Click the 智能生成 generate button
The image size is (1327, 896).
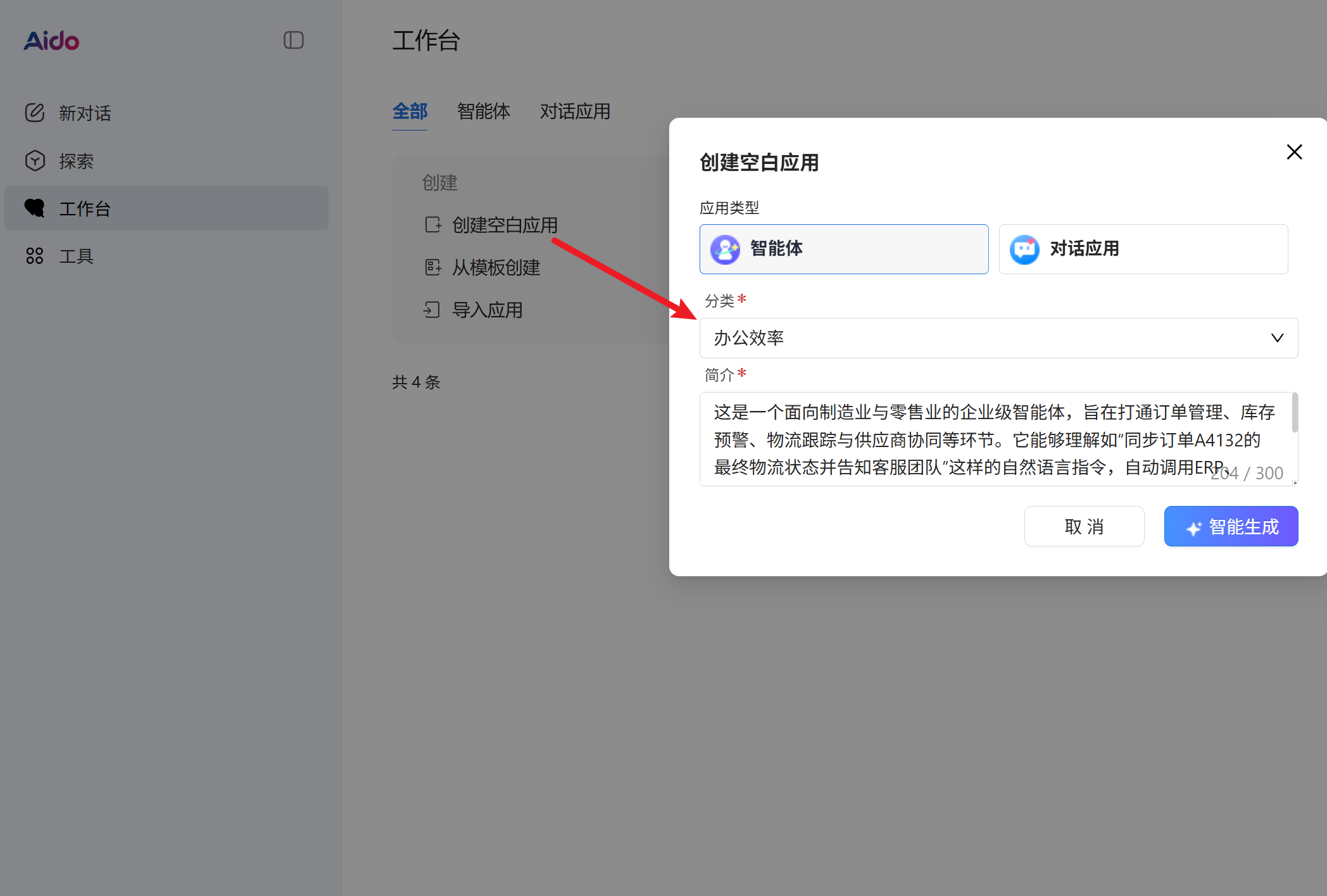click(1231, 526)
